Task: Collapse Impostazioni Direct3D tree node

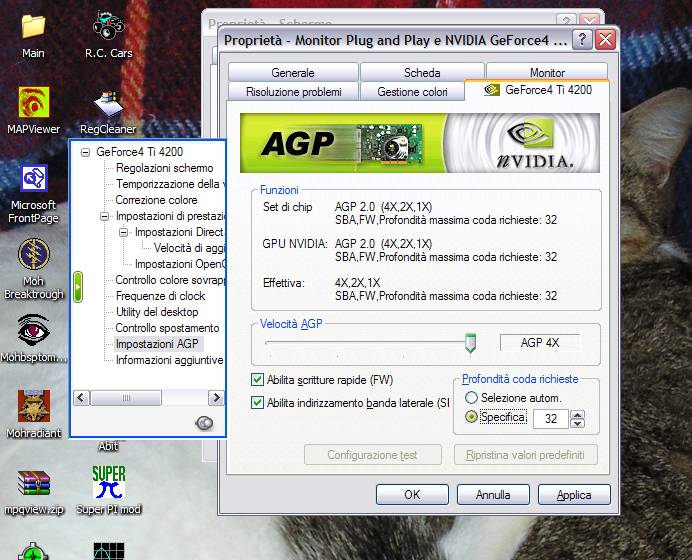Action: coord(124,232)
